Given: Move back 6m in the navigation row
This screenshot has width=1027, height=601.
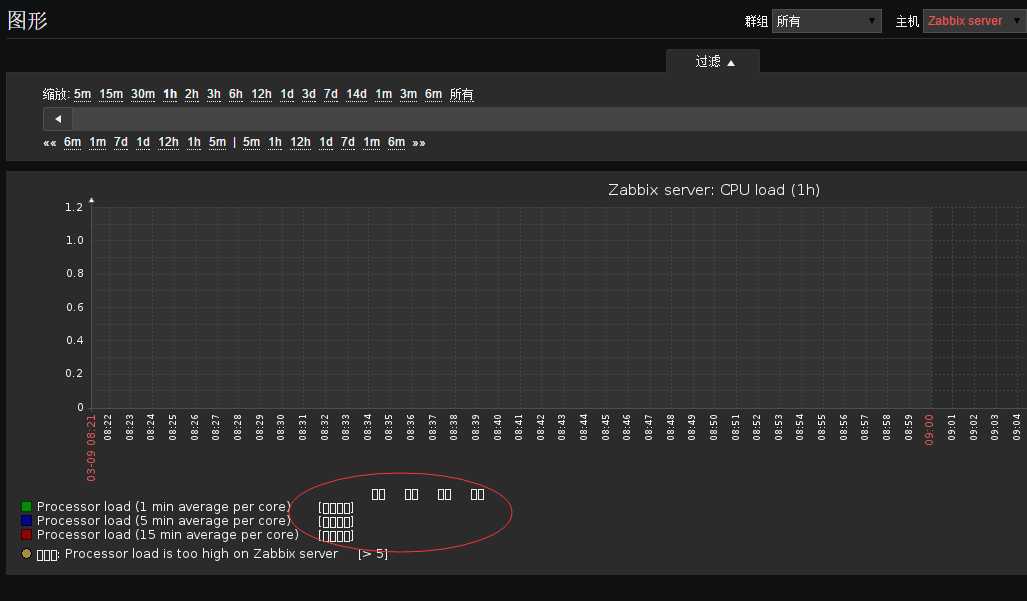Looking at the screenshot, I should tap(73, 142).
